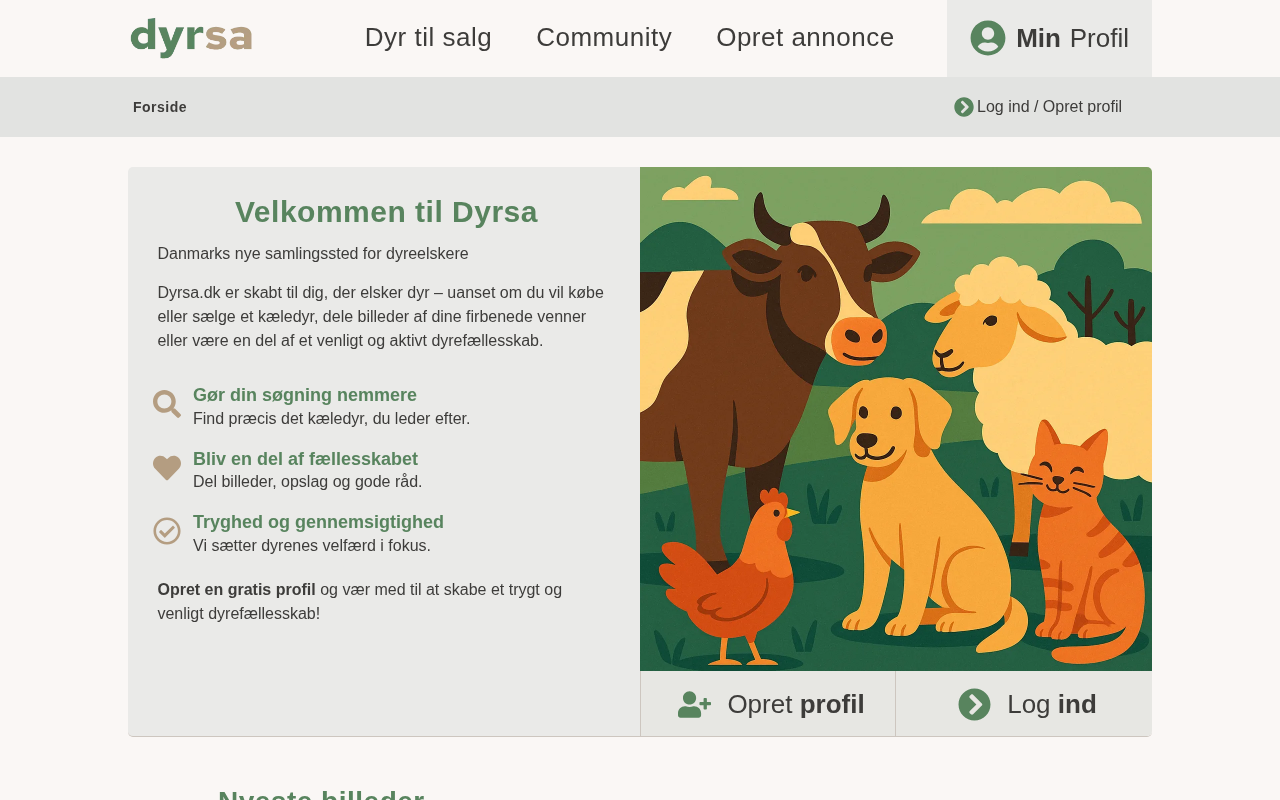Image resolution: width=1280 pixels, height=800 pixels.
Task: Click the arrow circle icon on Log ind
Action: [974, 704]
